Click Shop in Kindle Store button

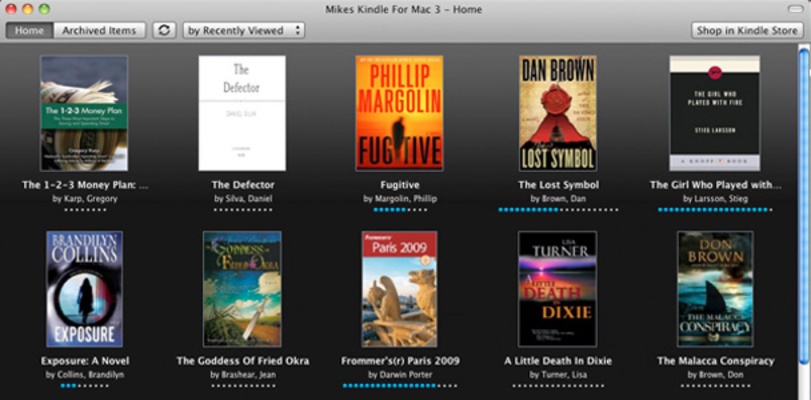pos(747,31)
